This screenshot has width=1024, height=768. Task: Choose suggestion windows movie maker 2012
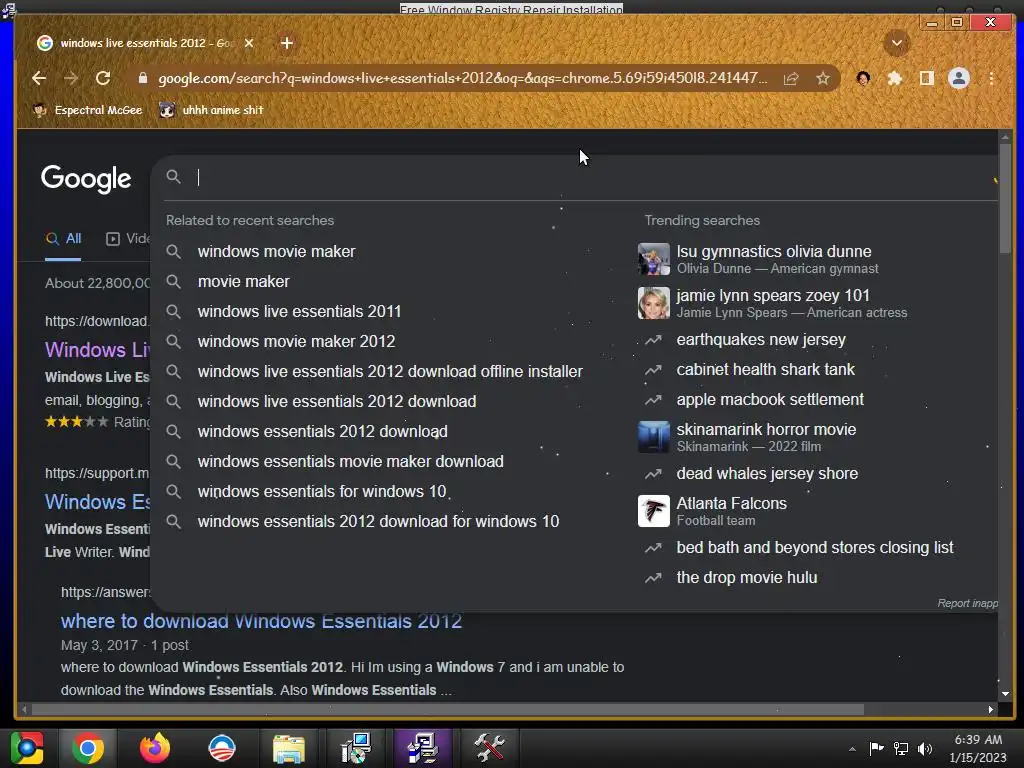[x=296, y=342]
